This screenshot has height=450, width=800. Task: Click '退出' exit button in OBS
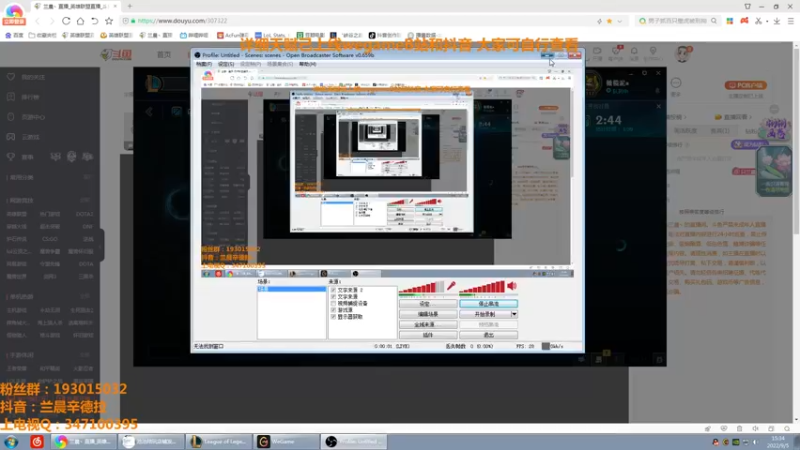click(488, 335)
